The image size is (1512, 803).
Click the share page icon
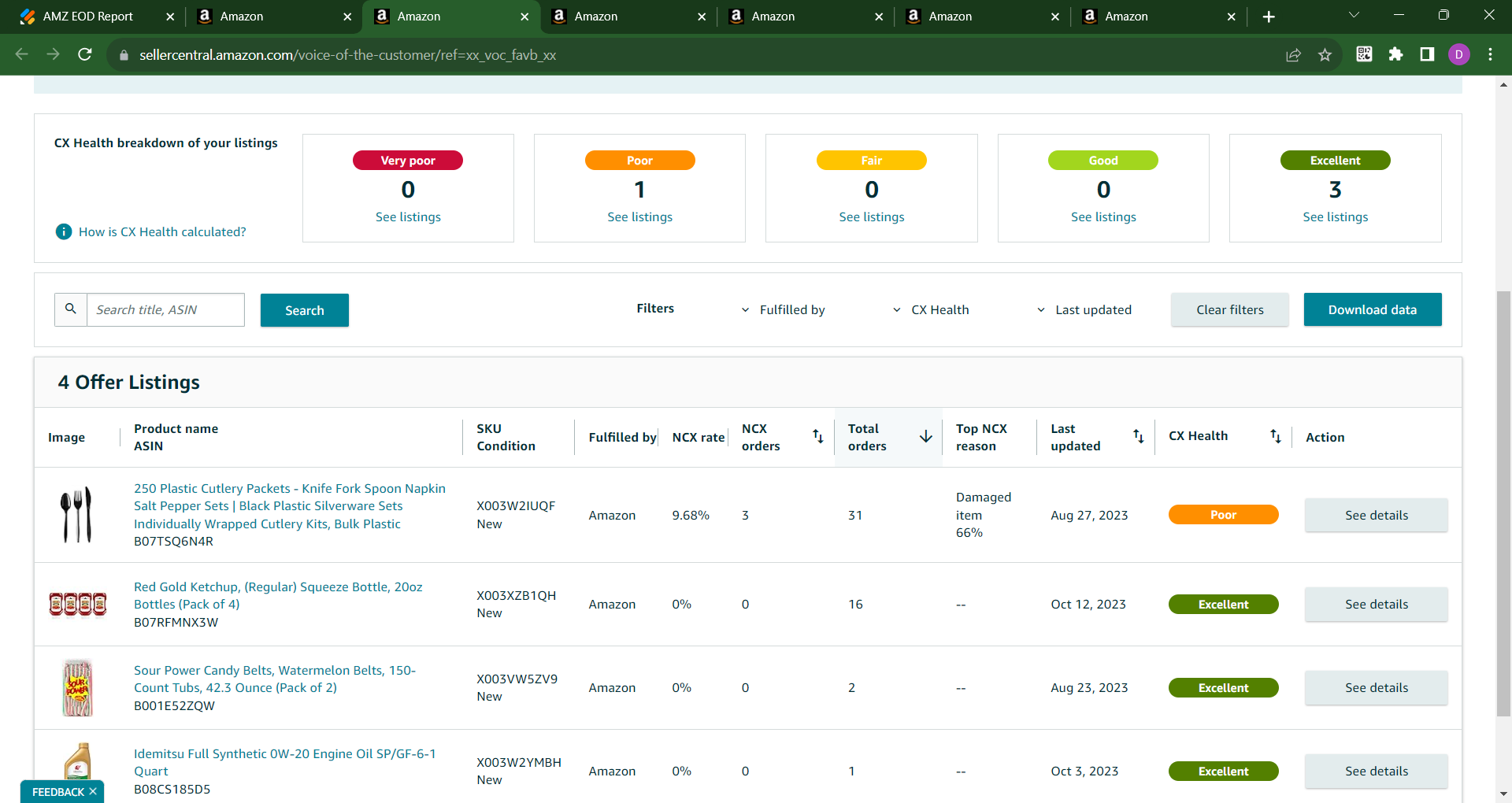1293,54
